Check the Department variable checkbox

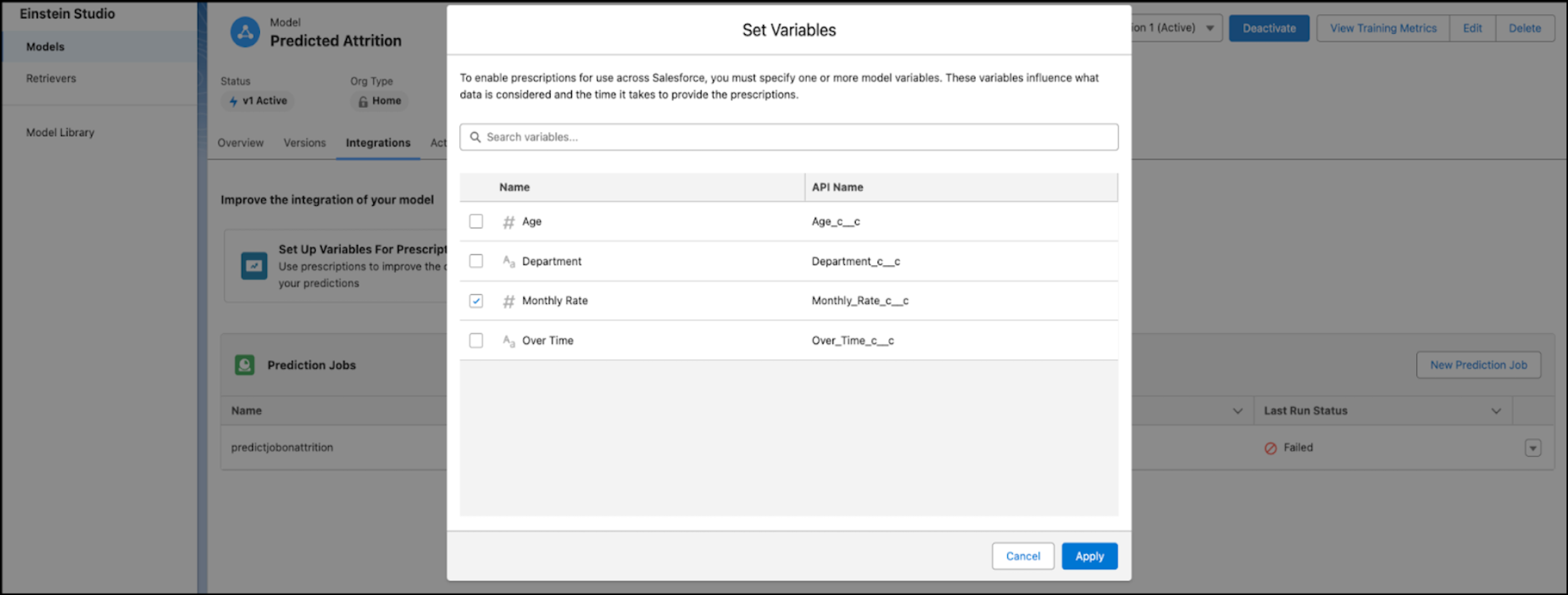point(476,261)
